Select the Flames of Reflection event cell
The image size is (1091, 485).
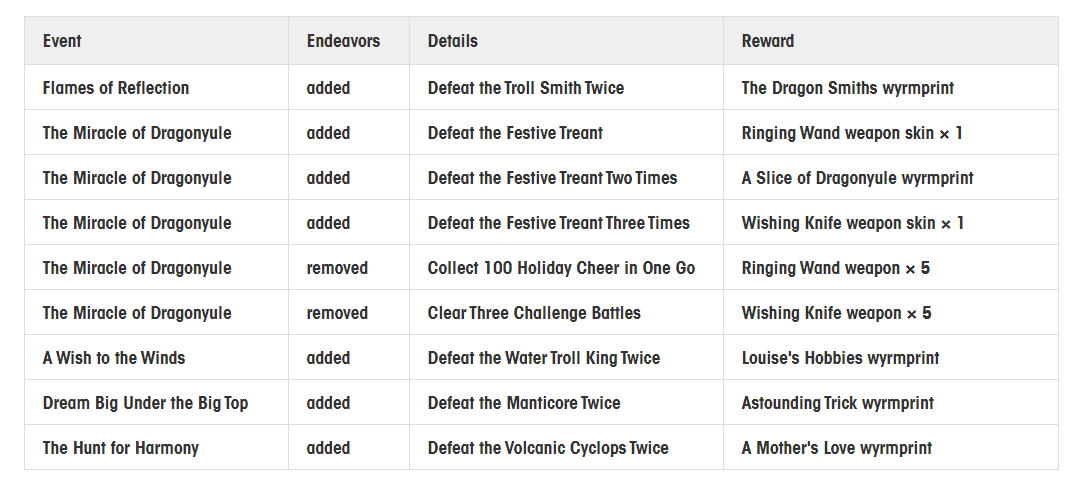click(116, 88)
